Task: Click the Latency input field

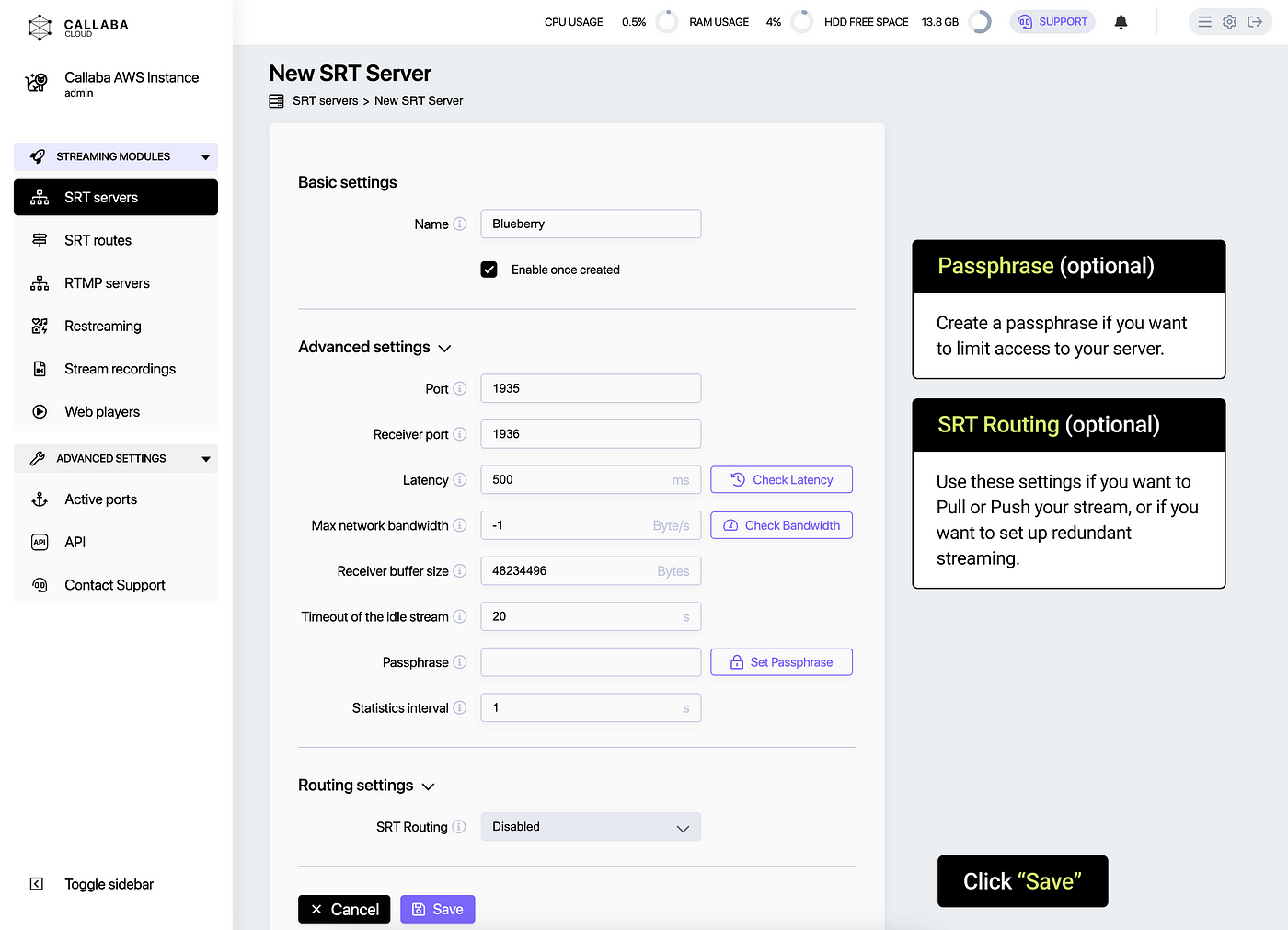Action: coord(591,479)
